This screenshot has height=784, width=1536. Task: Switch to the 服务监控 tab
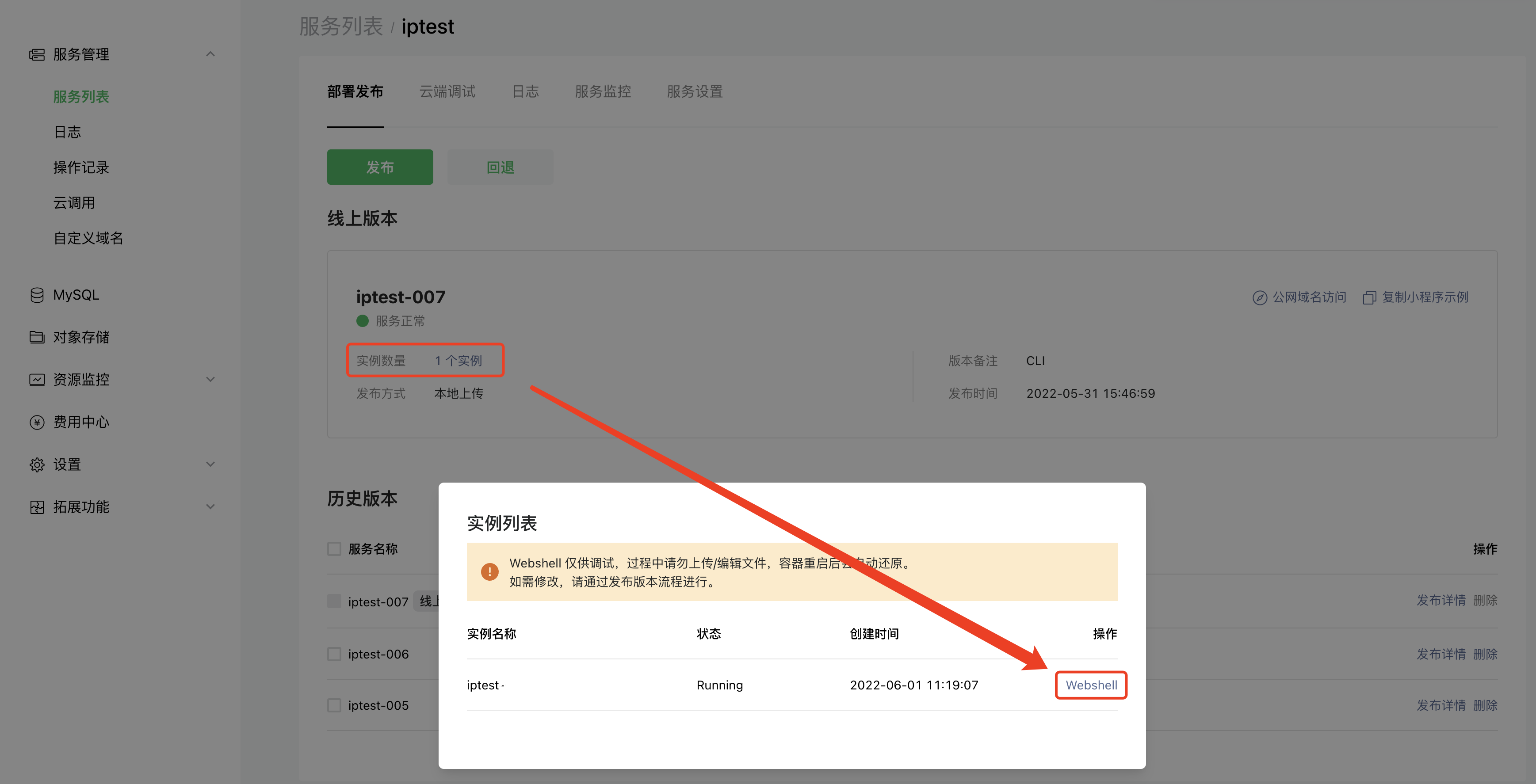[x=602, y=92]
